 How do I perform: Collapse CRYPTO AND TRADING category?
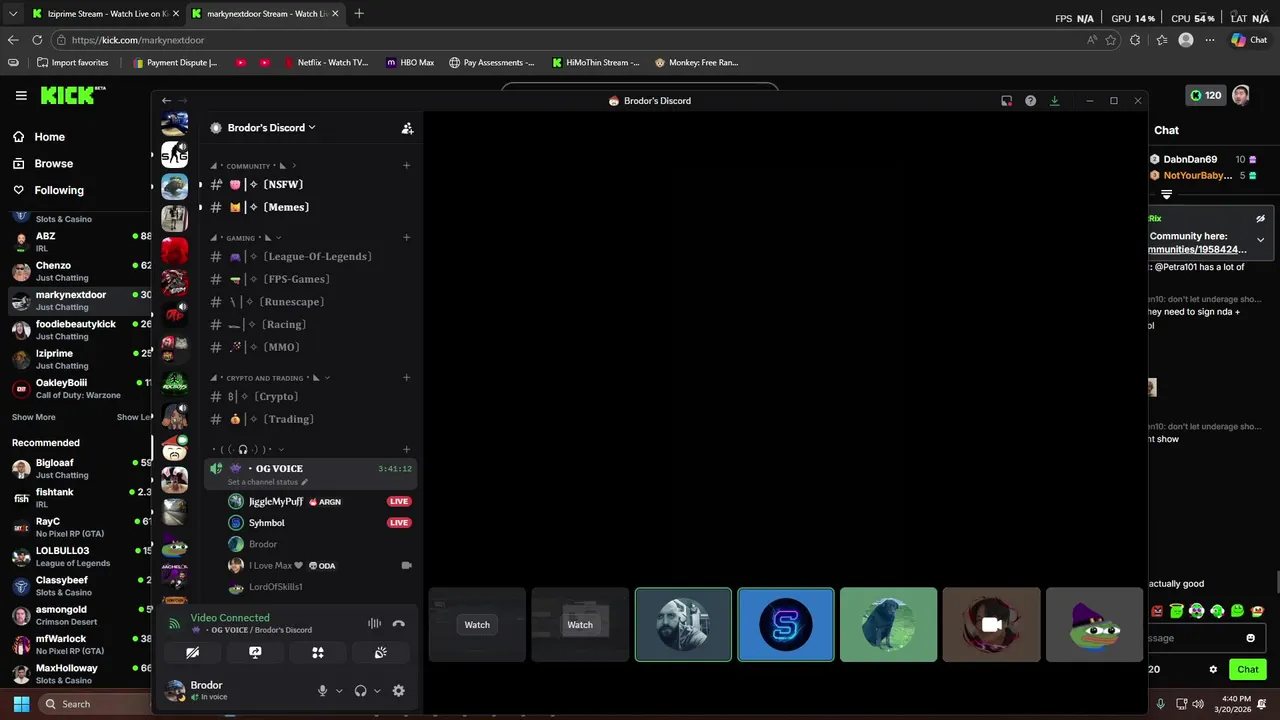tap(271, 378)
